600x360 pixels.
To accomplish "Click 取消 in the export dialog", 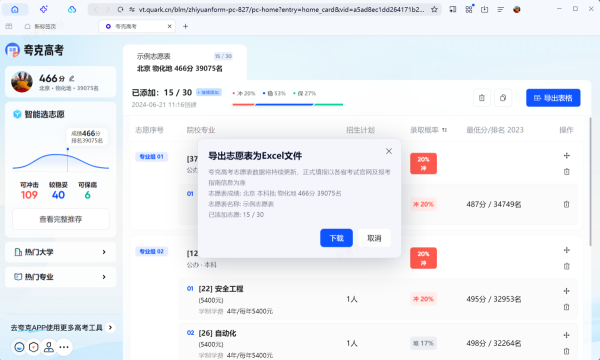I will click(x=374, y=238).
